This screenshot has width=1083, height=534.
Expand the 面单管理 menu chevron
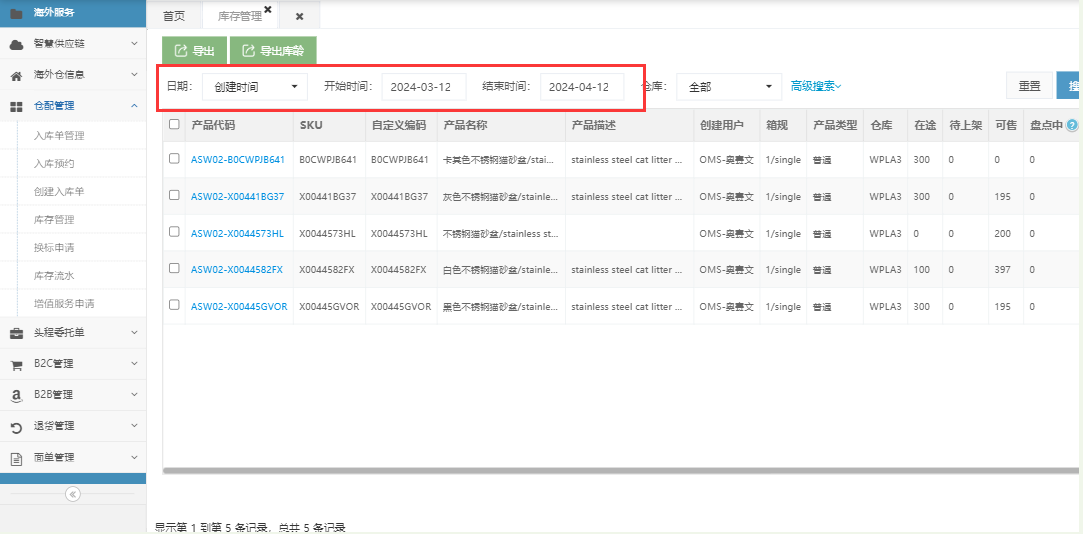[x=134, y=457]
